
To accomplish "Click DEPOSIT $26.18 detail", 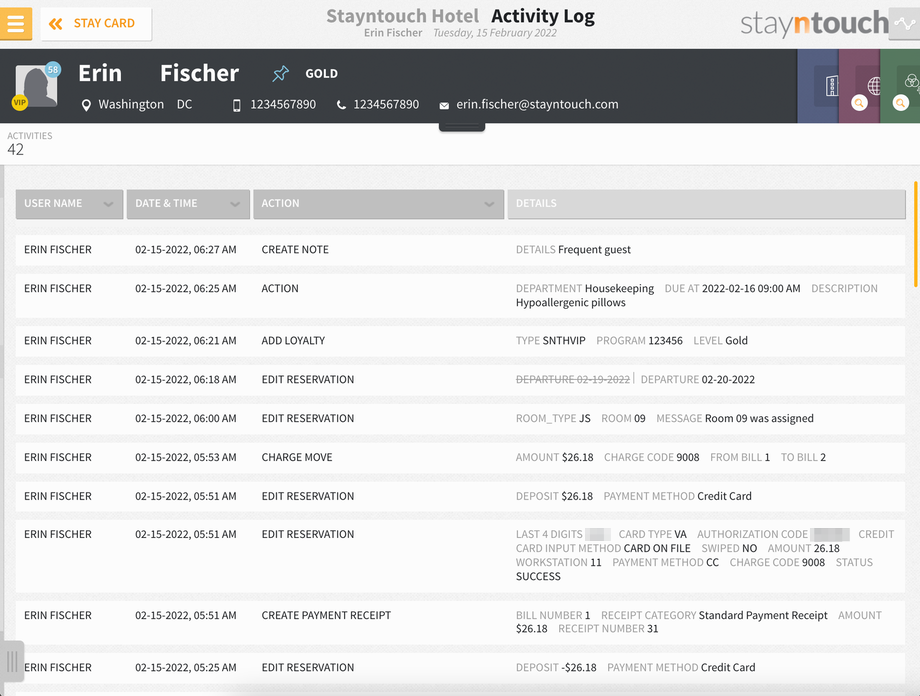I will [x=554, y=496].
